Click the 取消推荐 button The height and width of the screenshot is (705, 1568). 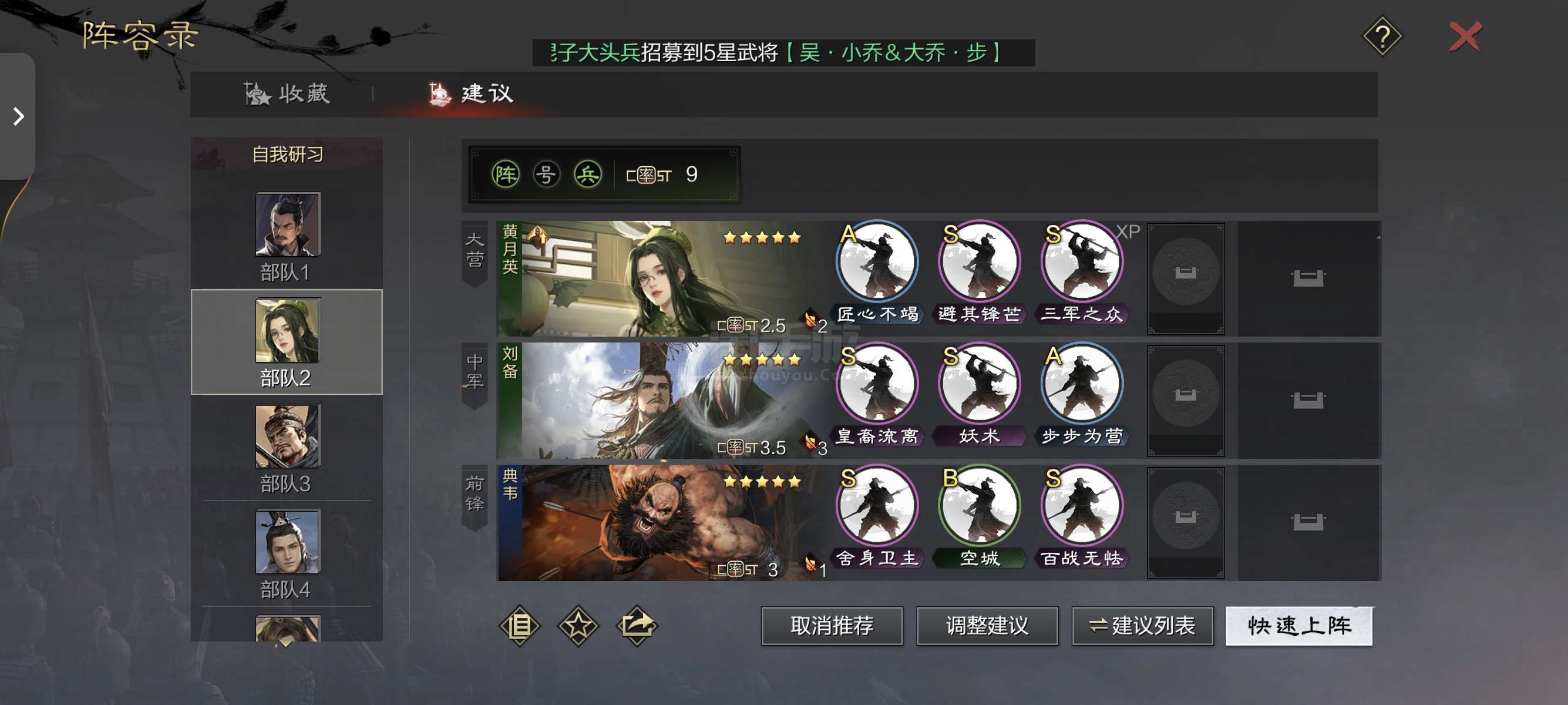pyautogui.click(x=832, y=626)
